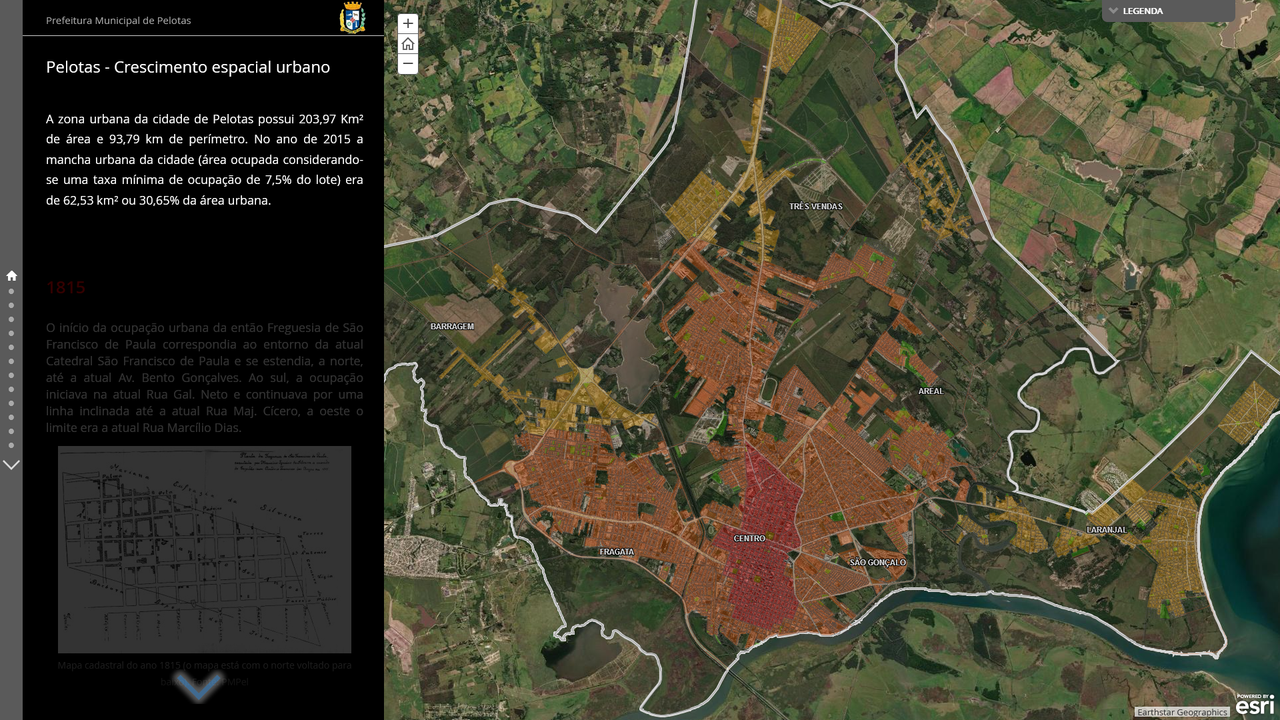Zoom out on the map
Screen dimensions: 1280x720
408,63
